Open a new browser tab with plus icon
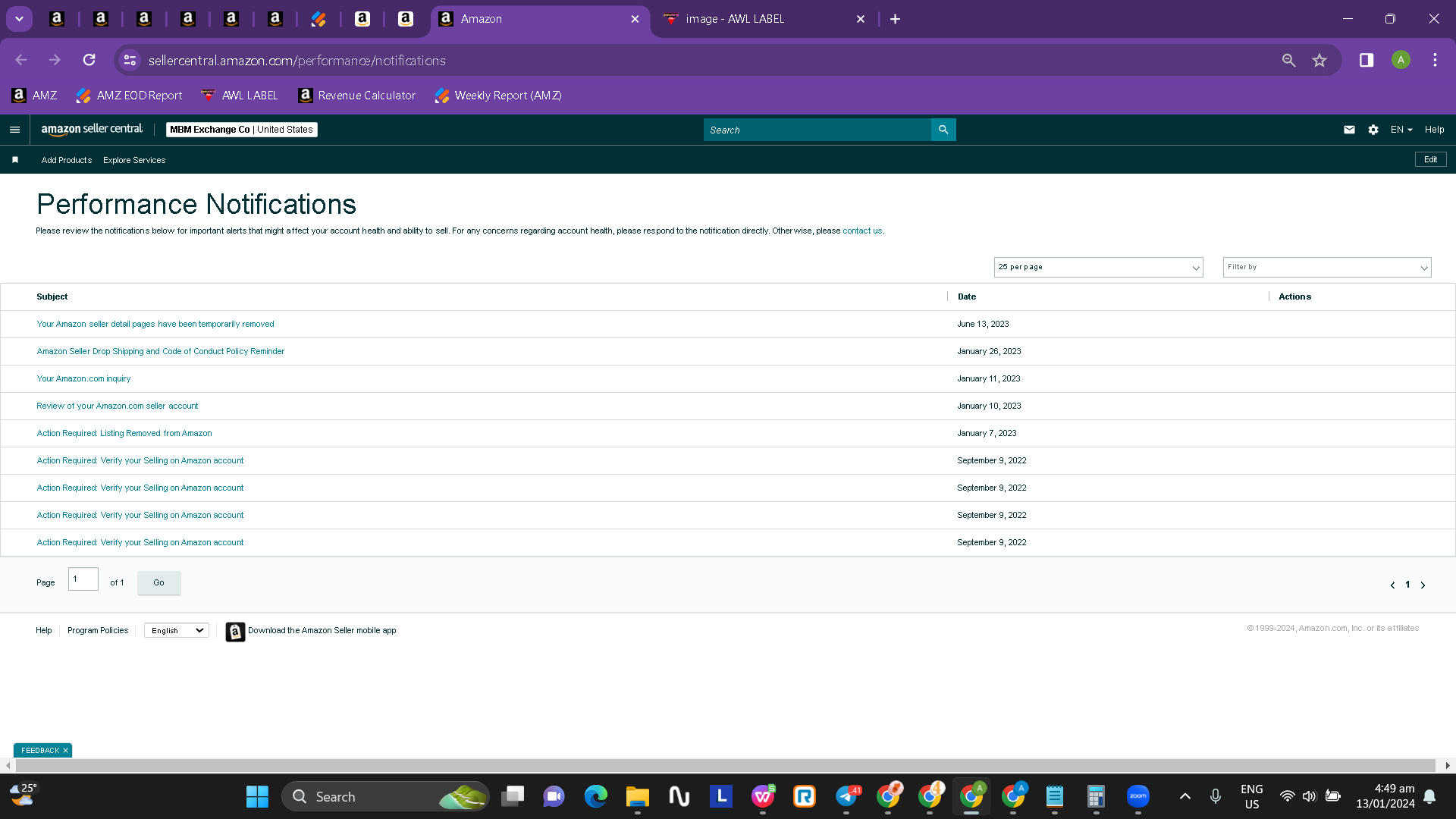Viewport: 1456px width, 819px height. [x=895, y=19]
